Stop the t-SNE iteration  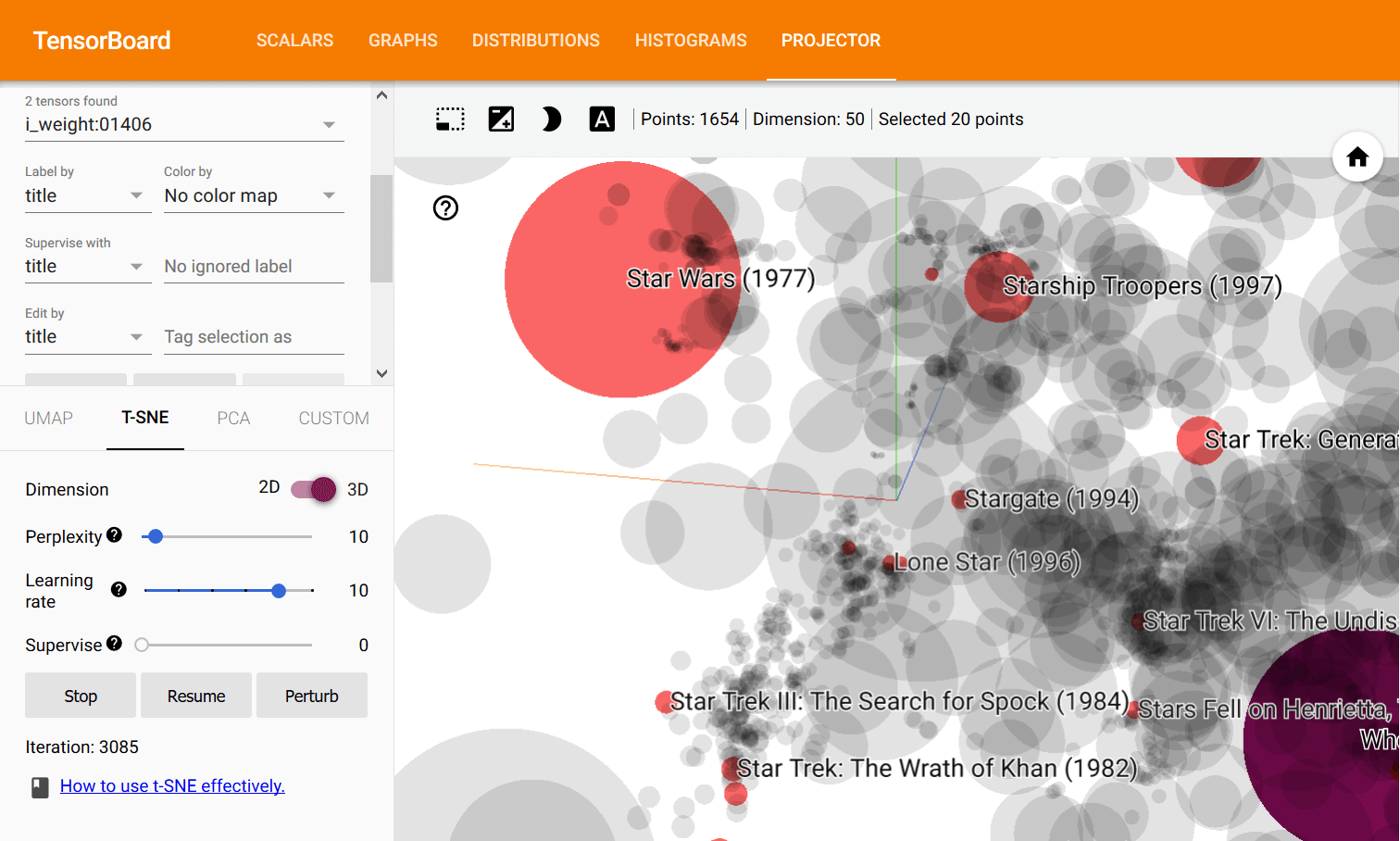[81, 696]
